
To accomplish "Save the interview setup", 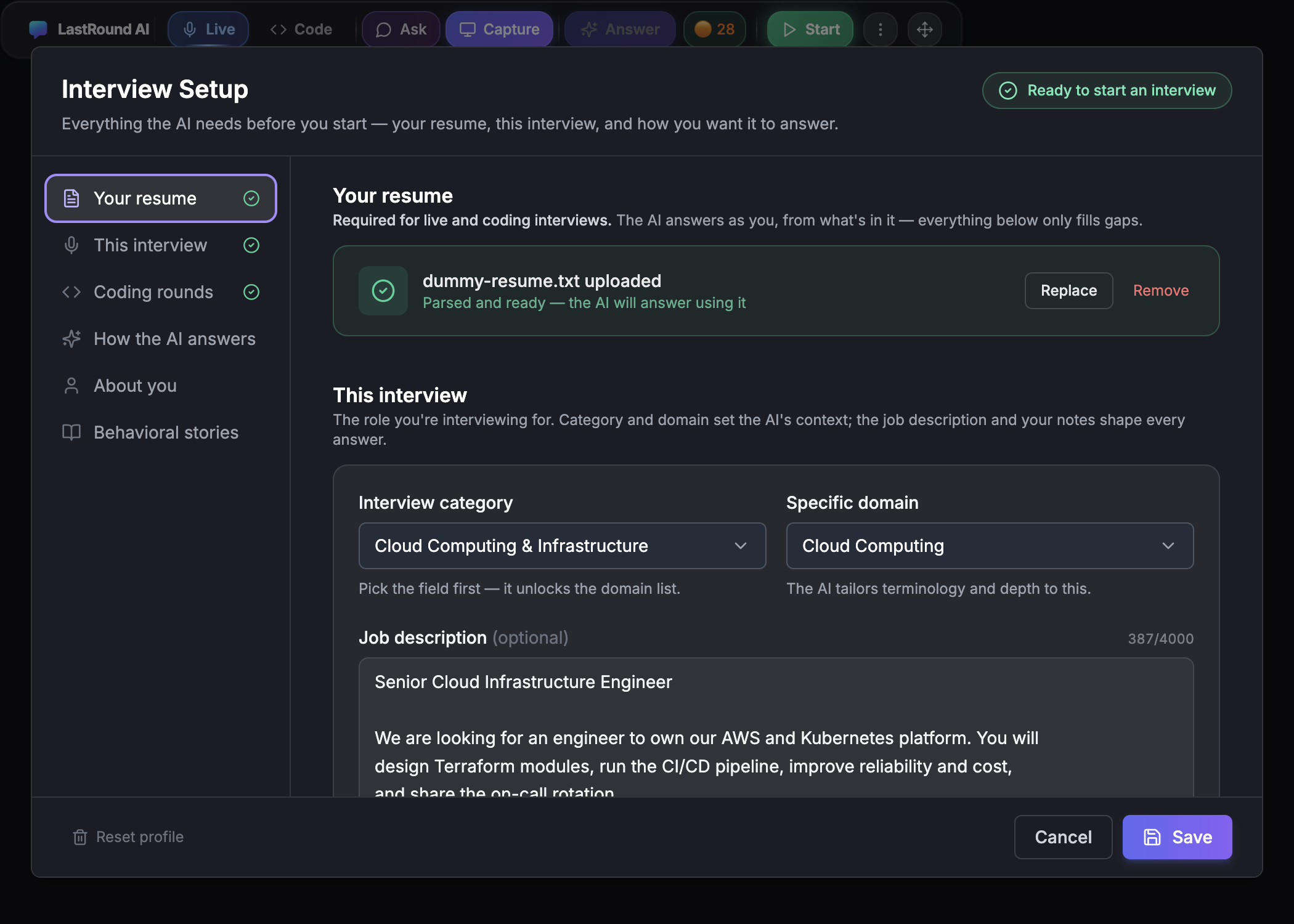I will [x=1177, y=837].
